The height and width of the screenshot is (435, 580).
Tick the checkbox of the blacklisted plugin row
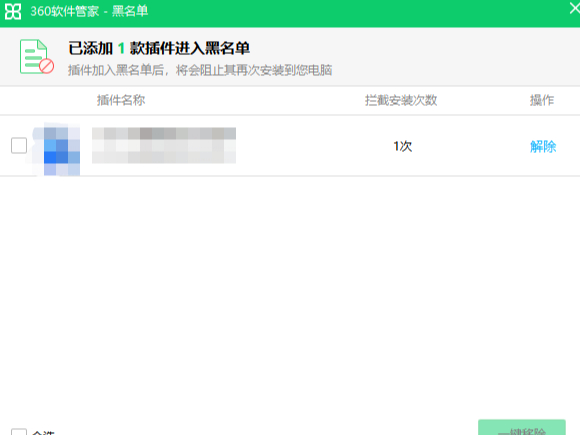[19, 145]
